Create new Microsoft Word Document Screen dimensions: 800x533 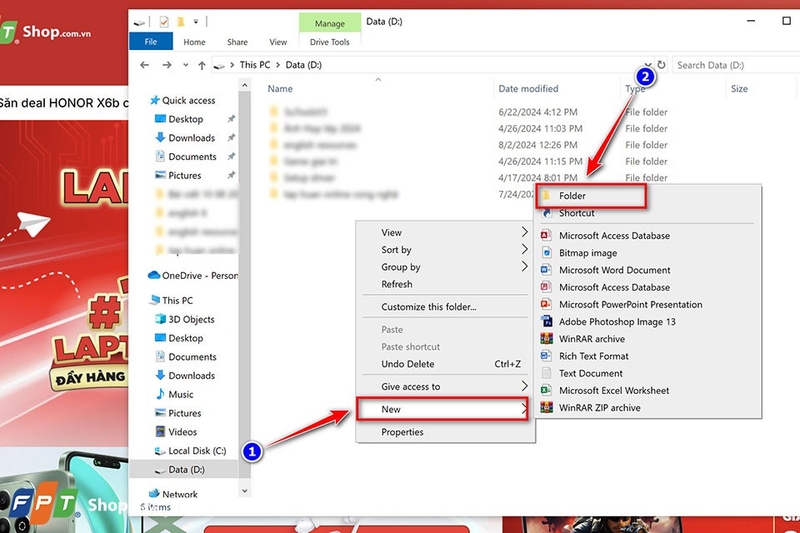(648, 270)
